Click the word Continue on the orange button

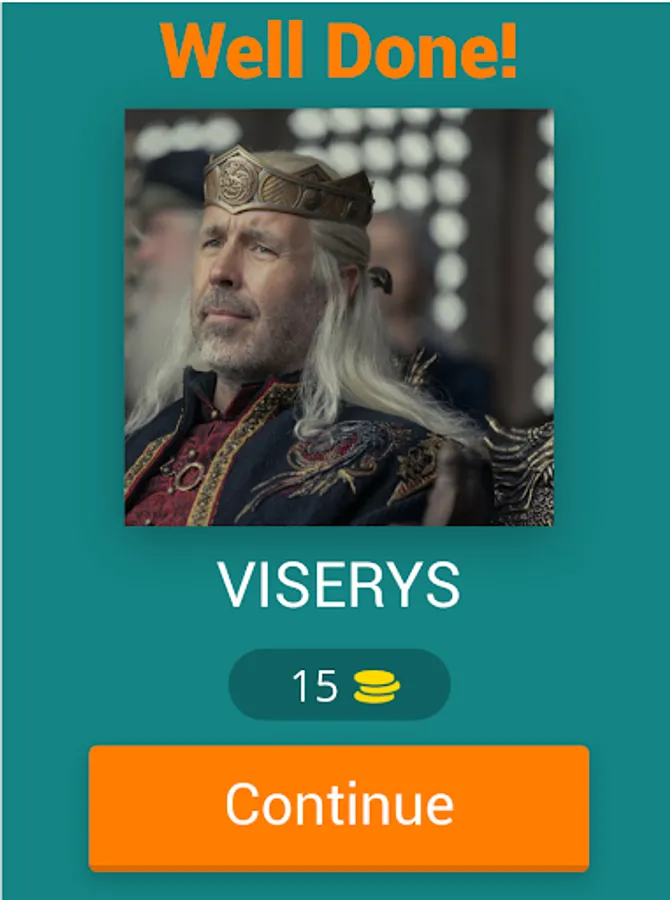(x=339, y=804)
